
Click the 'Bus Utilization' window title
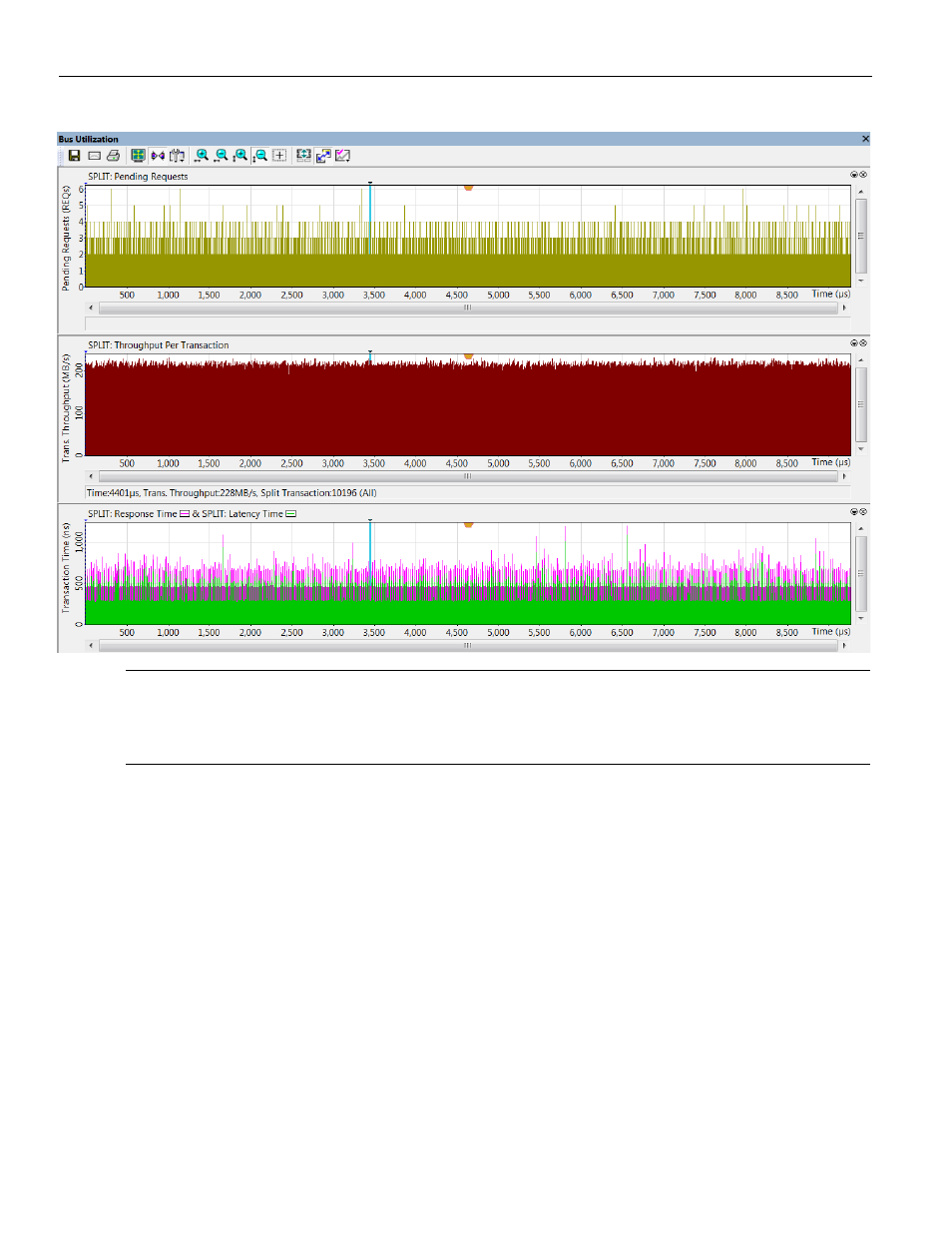pyautogui.click(x=88, y=139)
